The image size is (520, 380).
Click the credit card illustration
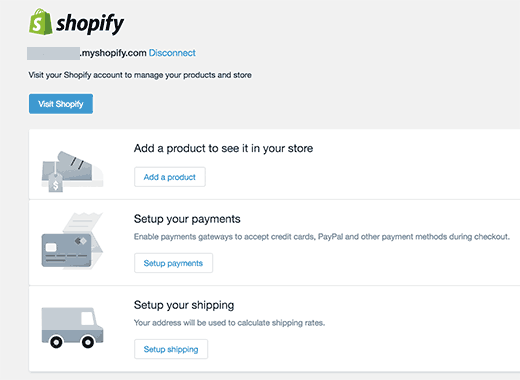(x=66, y=250)
